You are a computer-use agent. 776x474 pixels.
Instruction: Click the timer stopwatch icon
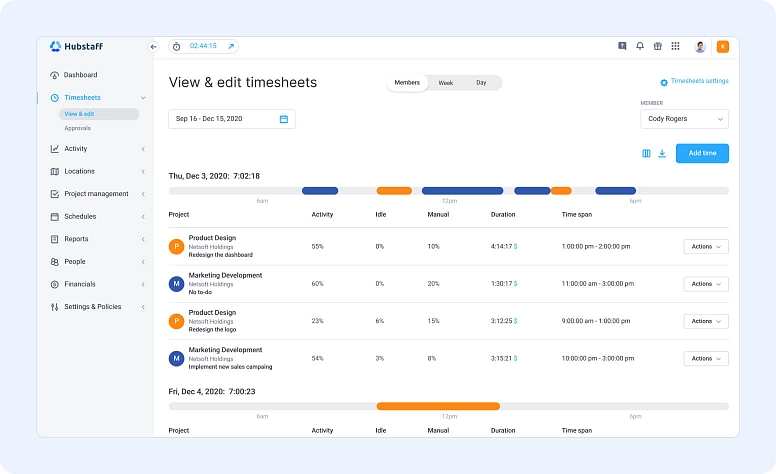(176, 46)
